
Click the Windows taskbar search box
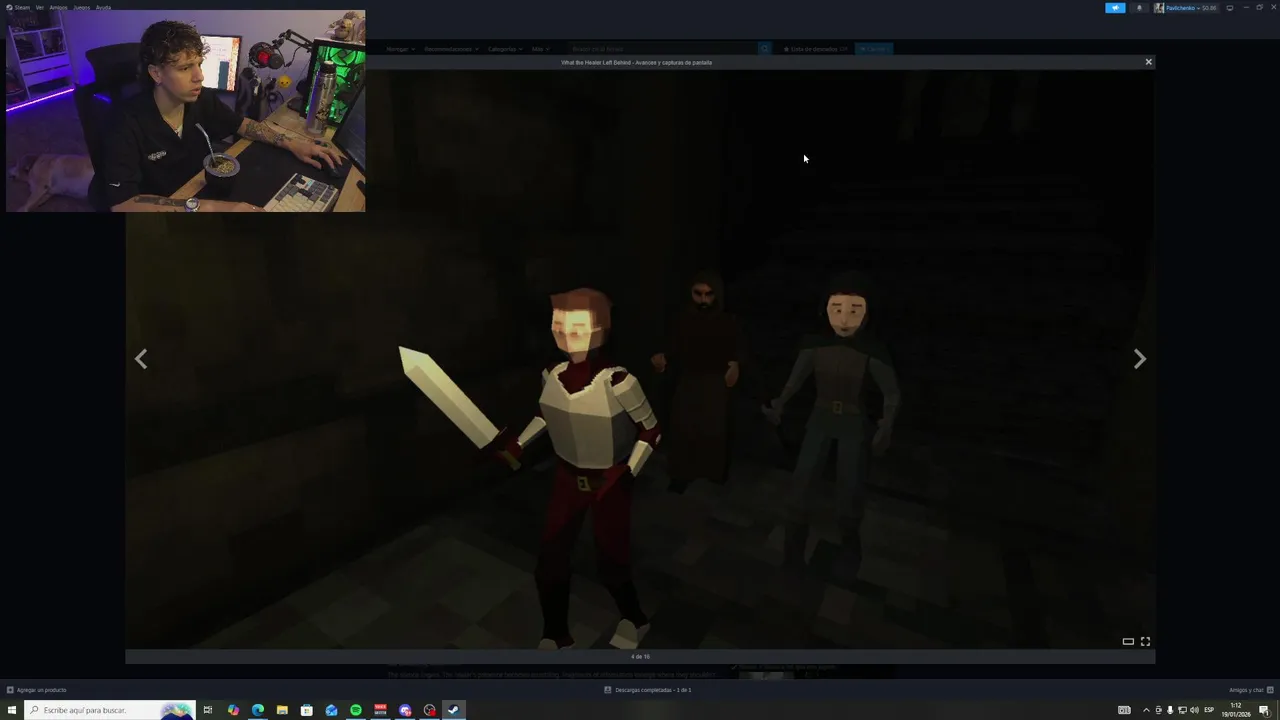pos(110,710)
